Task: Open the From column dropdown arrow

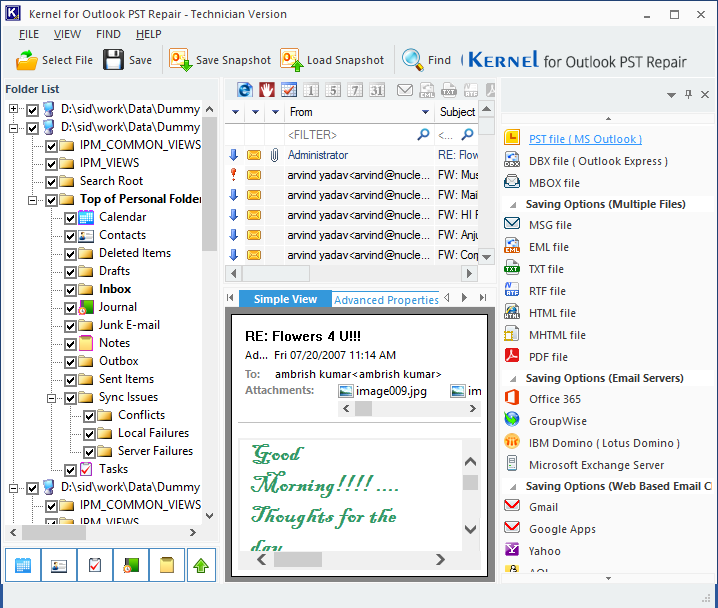Action: [x=425, y=112]
